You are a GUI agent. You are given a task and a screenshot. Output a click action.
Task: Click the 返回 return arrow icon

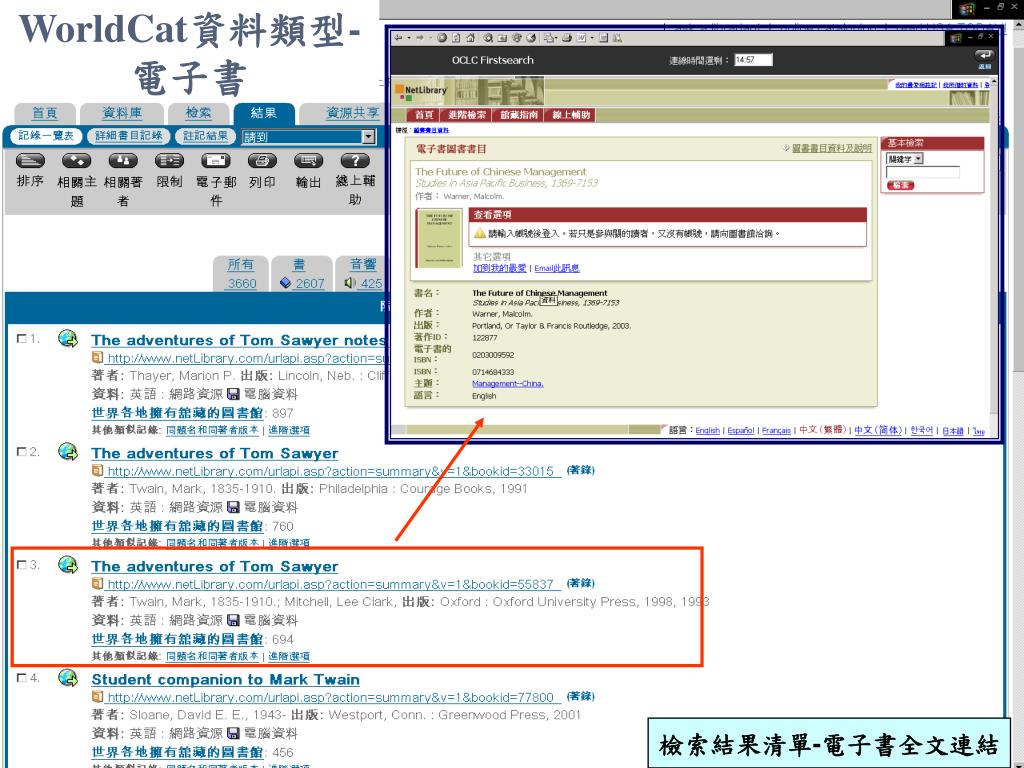coord(984,56)
